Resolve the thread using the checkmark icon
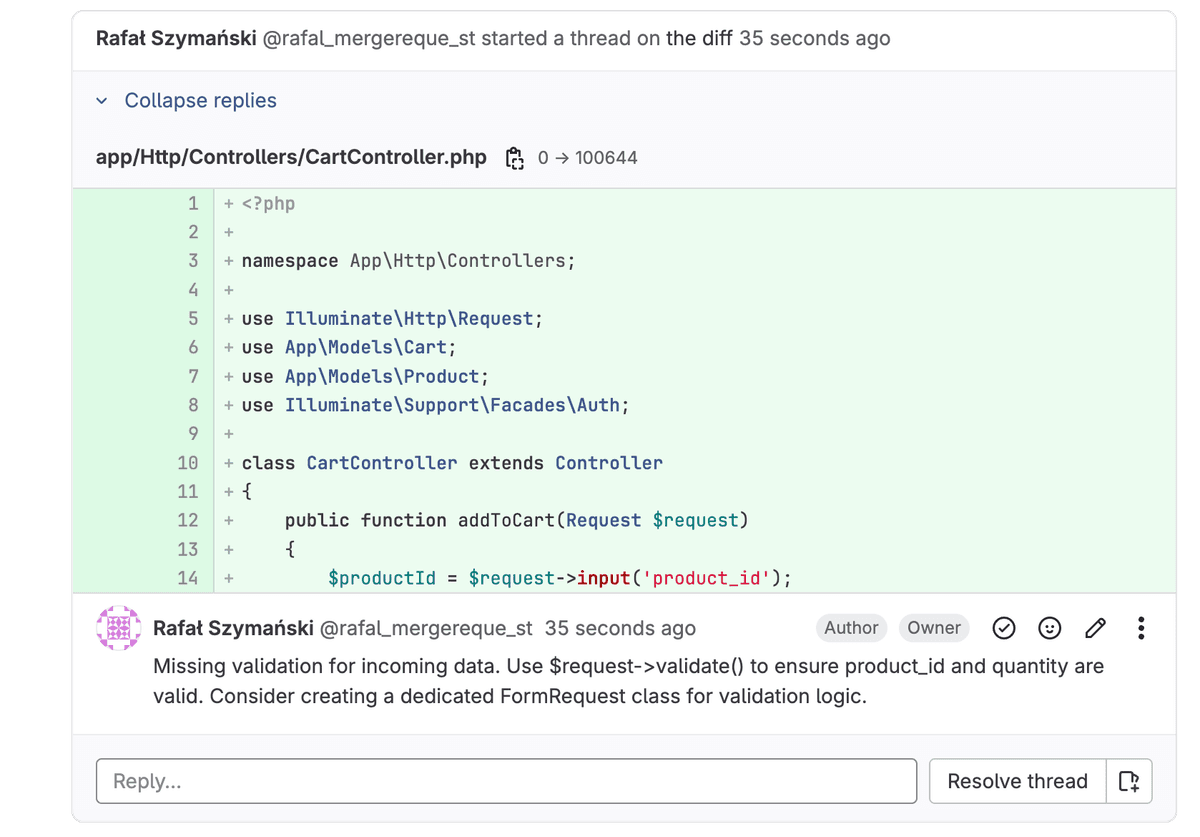 pyautogui.click(x=1004, y=628)
